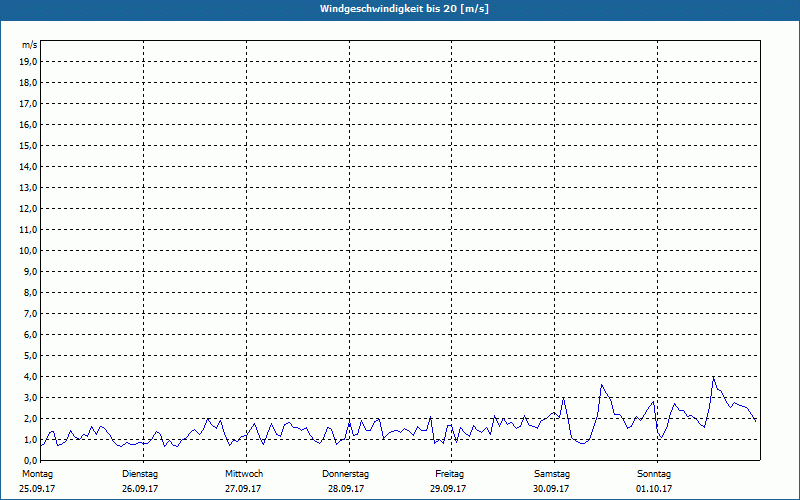Click the '14,0' y-axis value

[28, 166]
